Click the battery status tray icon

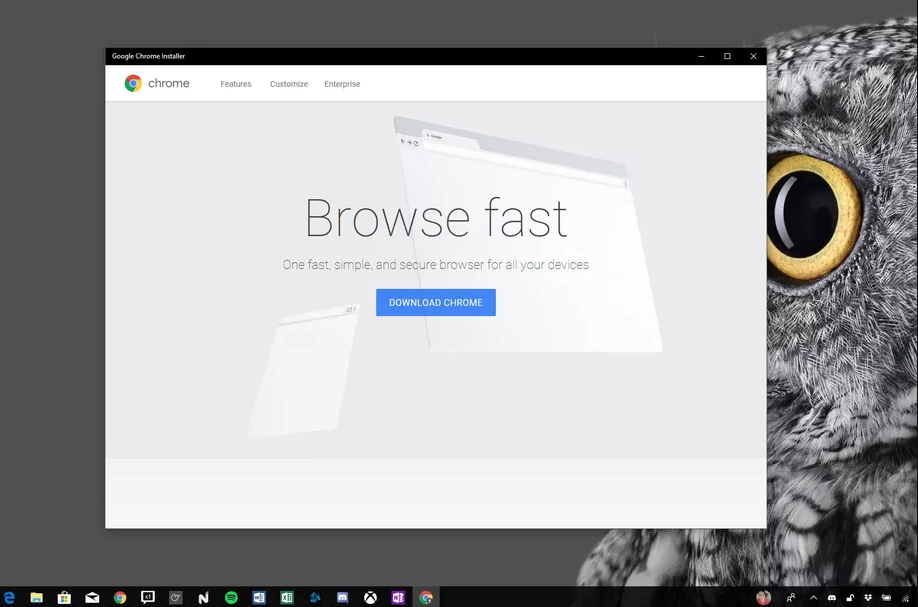886,598
